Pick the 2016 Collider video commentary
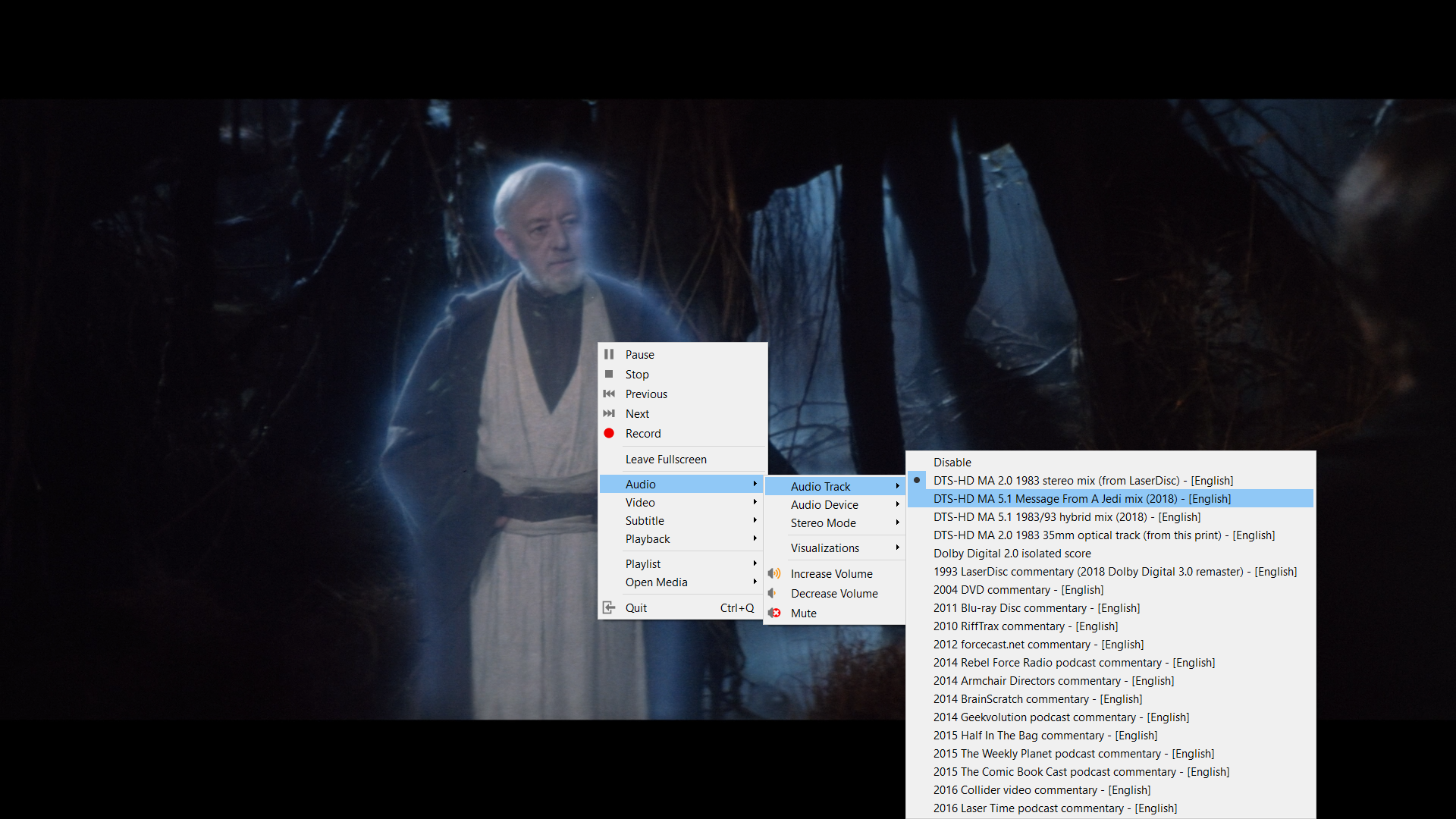Viewport: 1456px width, 819px height. (1110, 789)
